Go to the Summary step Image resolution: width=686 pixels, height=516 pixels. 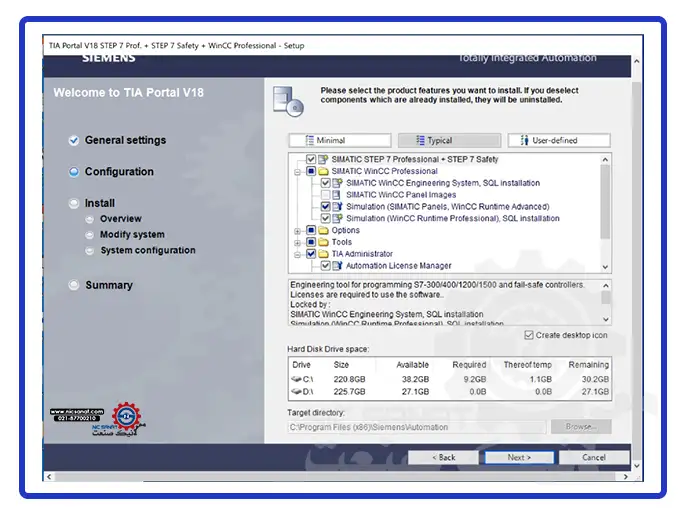[x=109, y=285]
